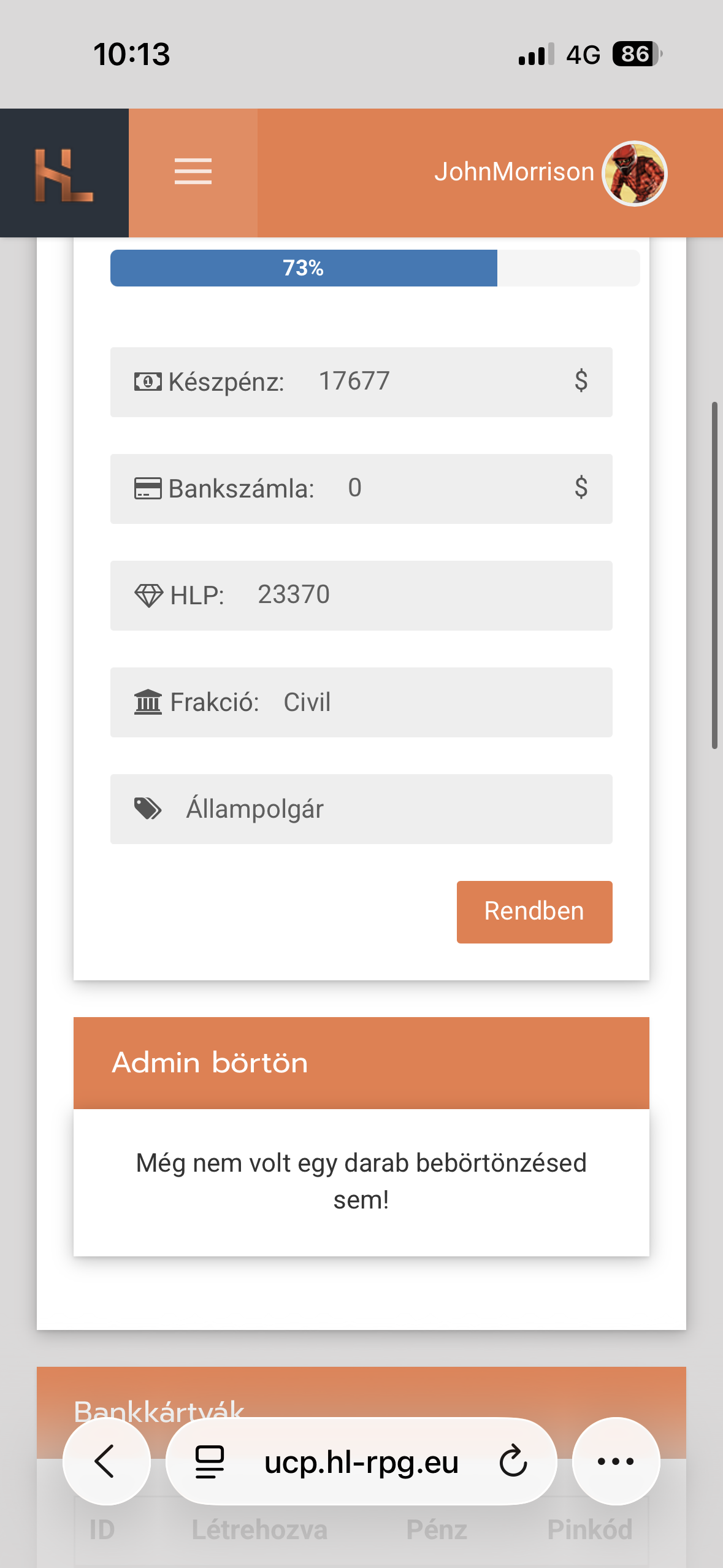This screenshot has width=723, height=1568.
Task: Open the browser three-dot more menu
Action: point(616,1461)
